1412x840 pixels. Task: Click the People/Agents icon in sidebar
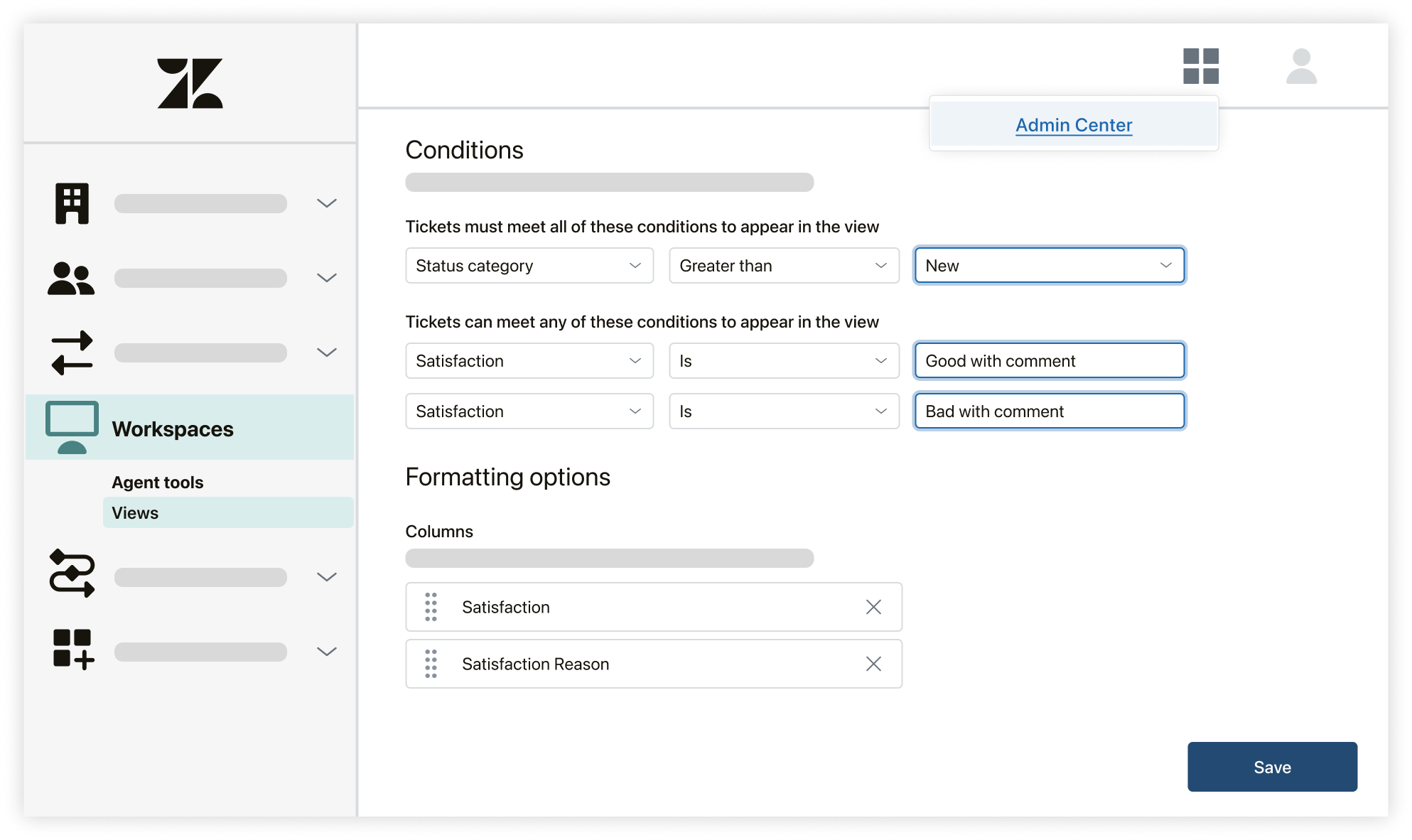[x=72, y=278]
